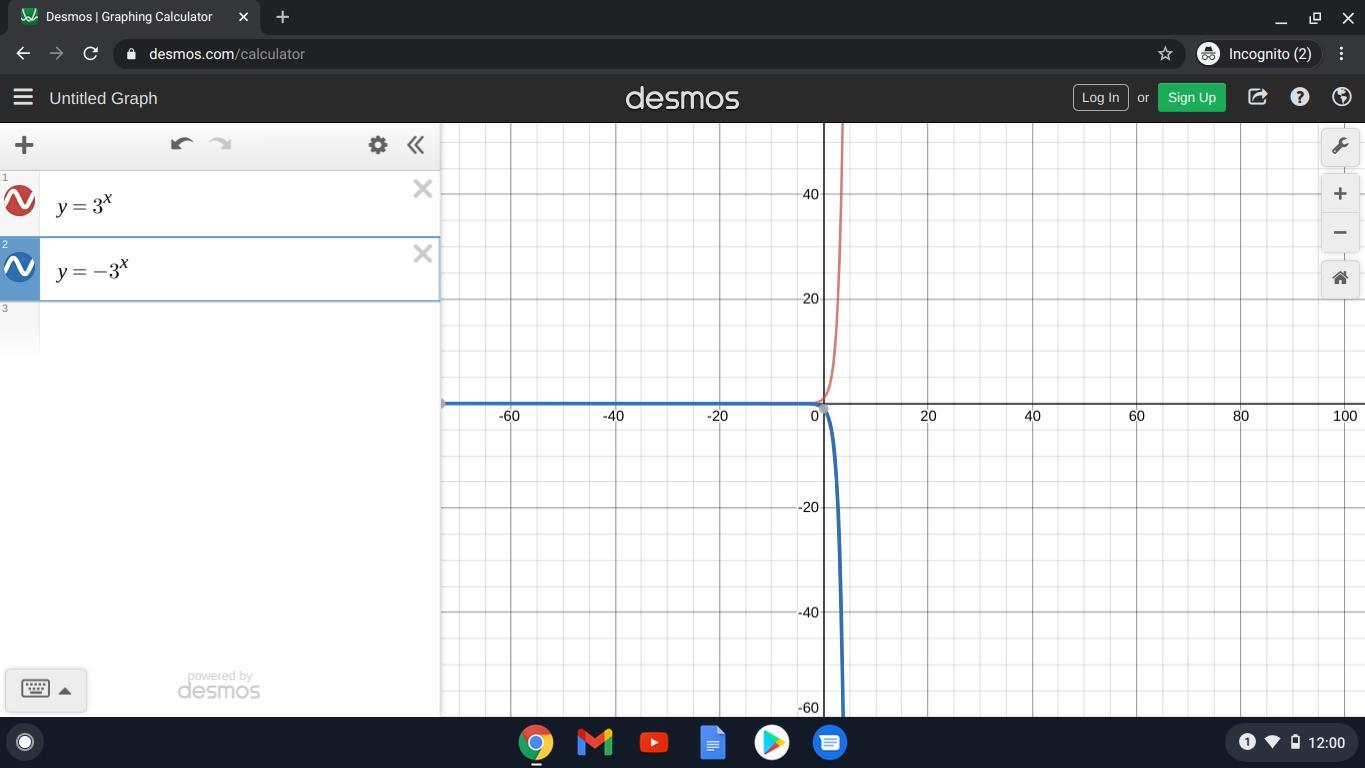Click the green Sign Up button
1365x768 pixels.
click(x=1192, y=97)
